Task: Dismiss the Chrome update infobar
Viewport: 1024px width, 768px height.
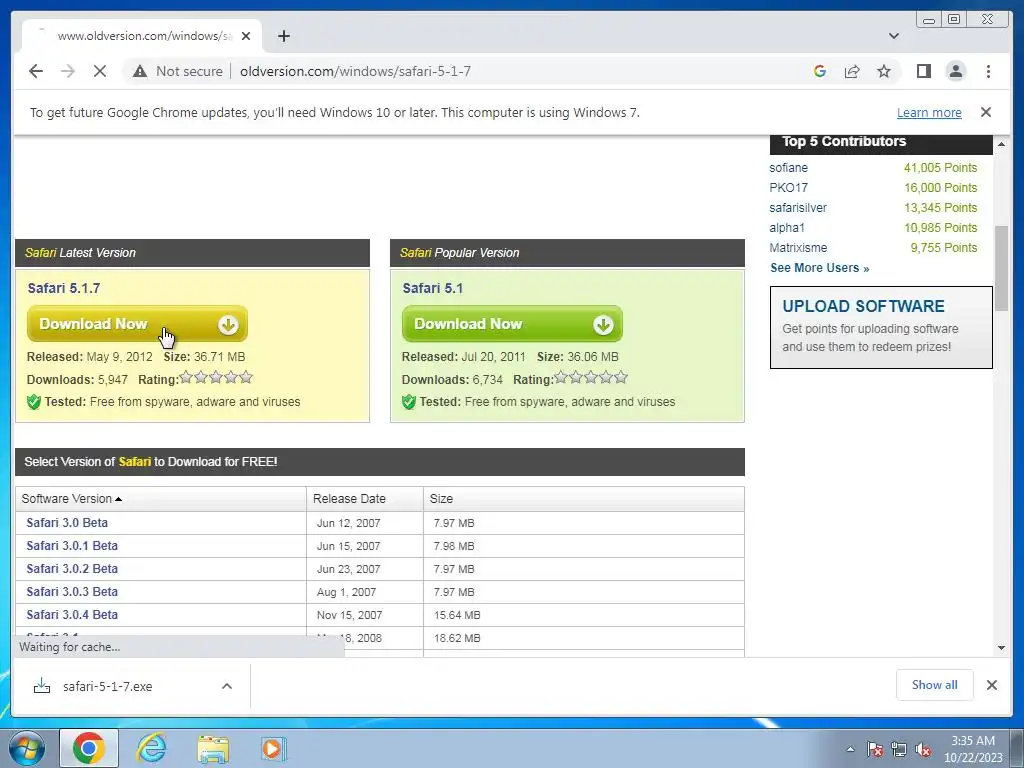Action: (x=985, y=112)
